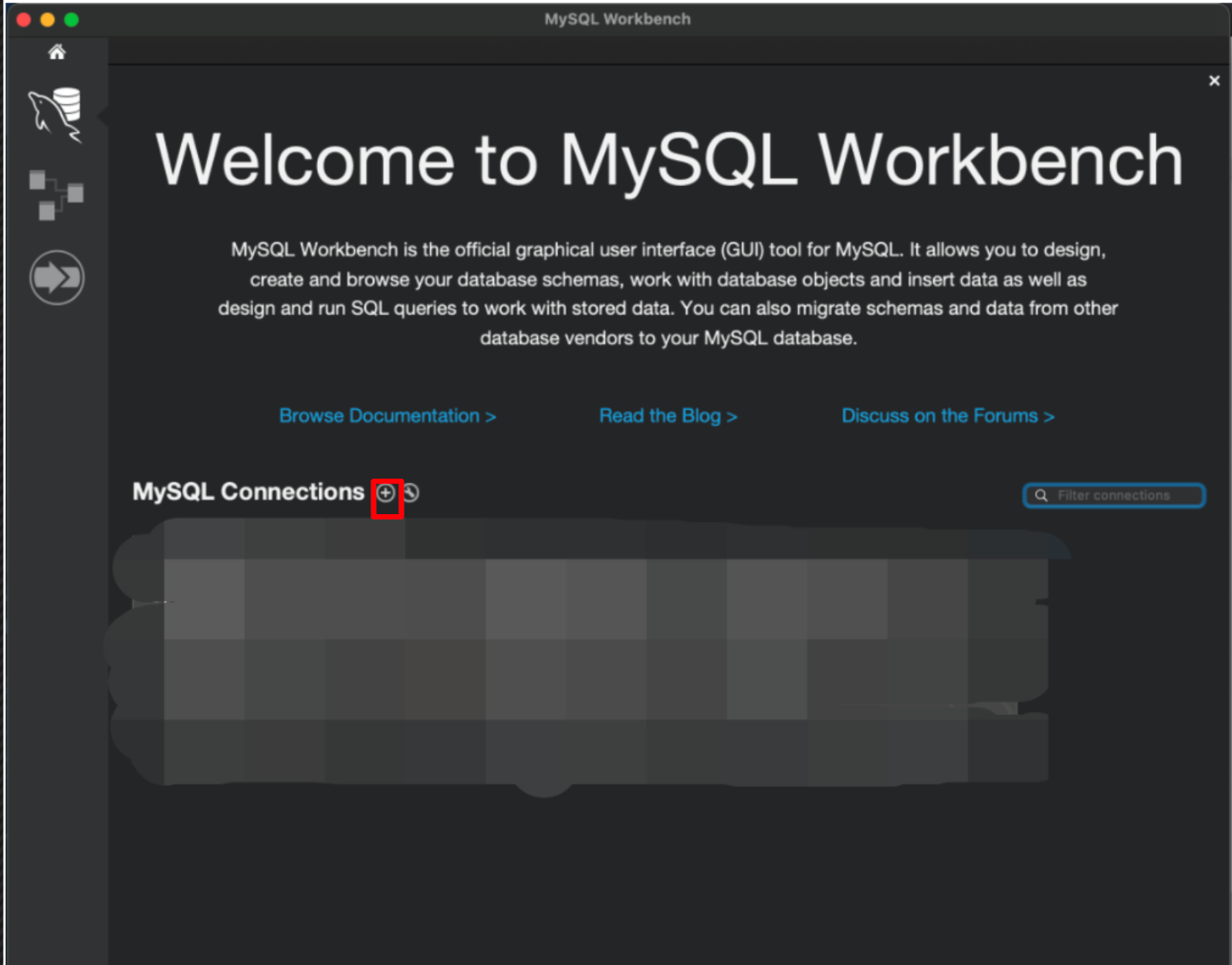Click the MySQL Connections heading
1232x965 pixels.
pyautogui.click(x=248, y=492)
